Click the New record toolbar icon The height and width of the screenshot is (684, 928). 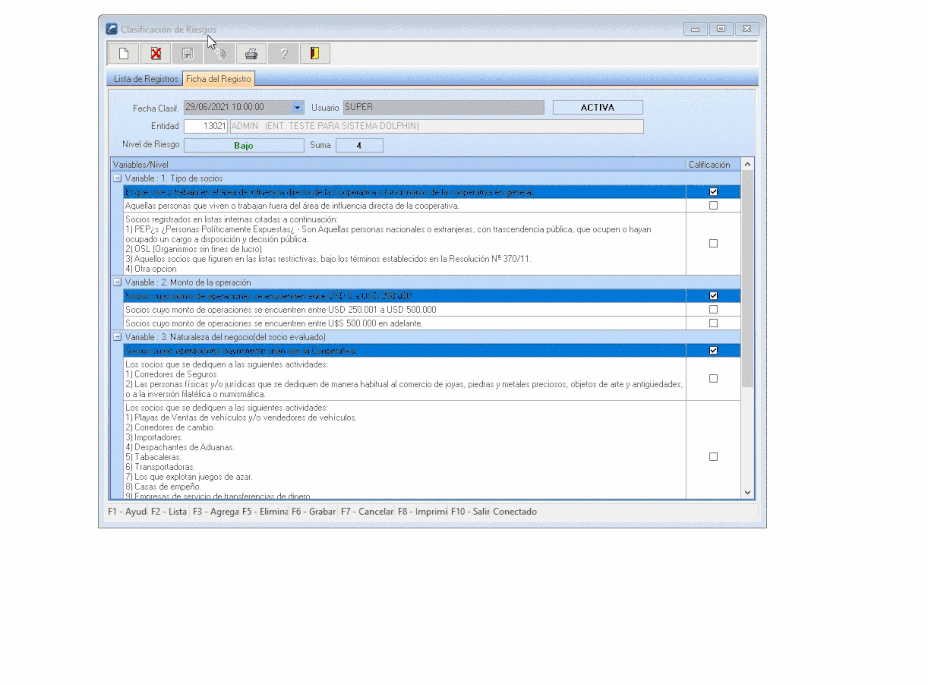pos(123,54)
